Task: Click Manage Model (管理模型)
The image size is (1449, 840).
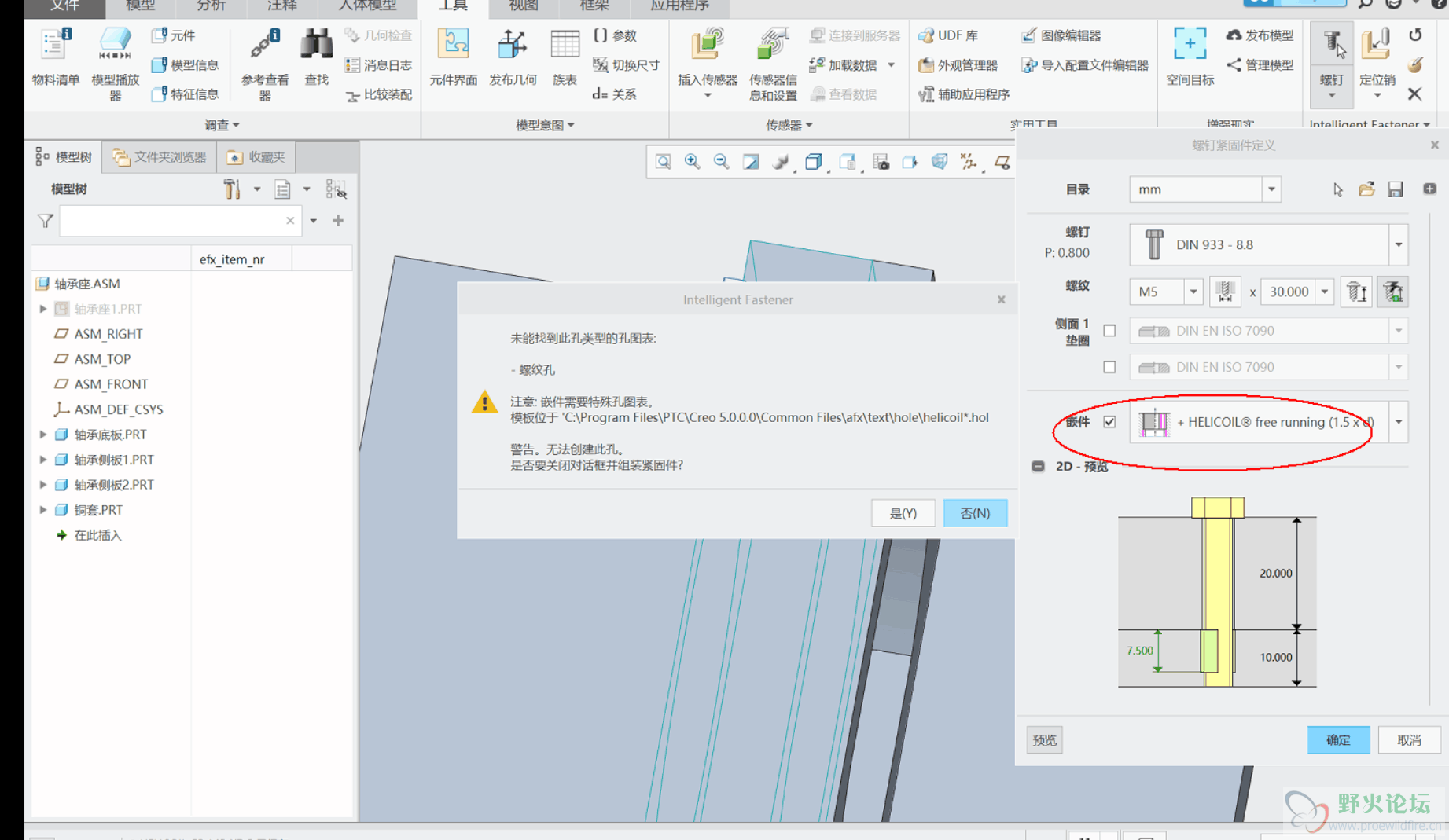Action: [x=1260, y=65]
